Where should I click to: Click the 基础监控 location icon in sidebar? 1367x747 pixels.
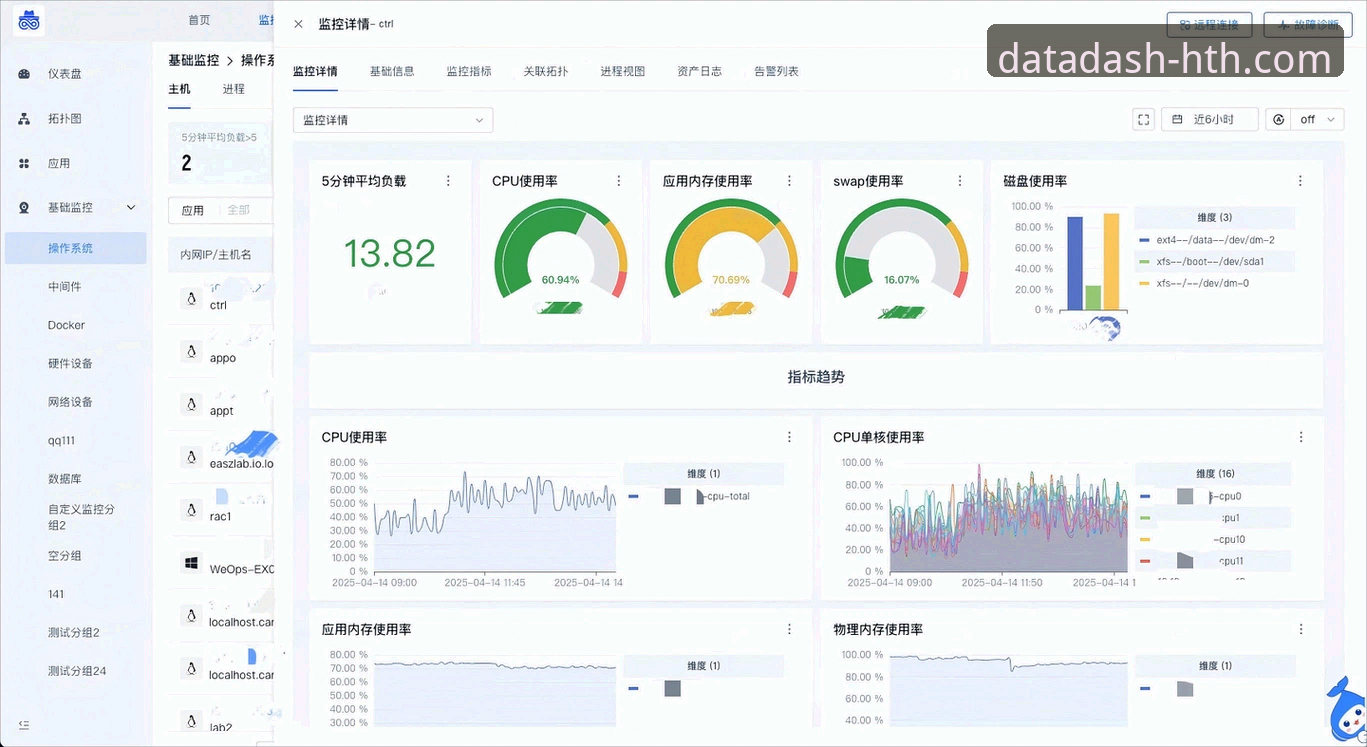pyautogui.click(x=24, y=208)
